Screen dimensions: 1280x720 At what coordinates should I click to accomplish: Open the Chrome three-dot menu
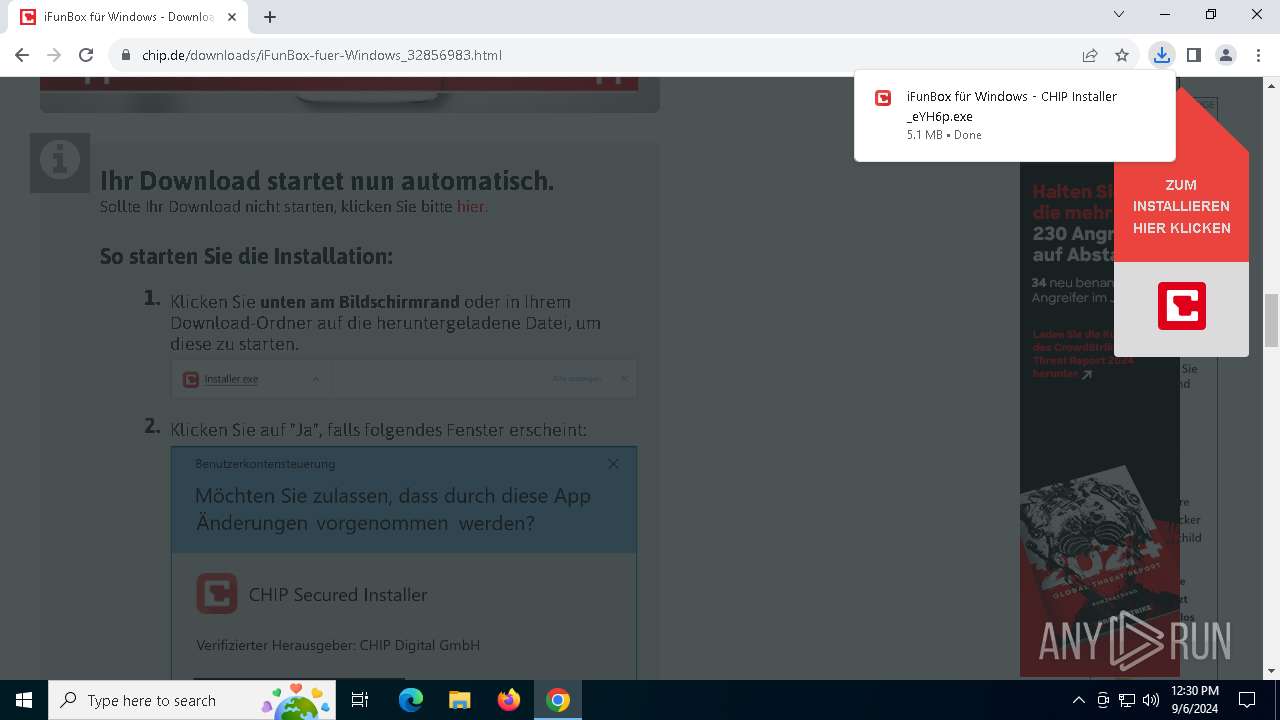coord(1258,55)
